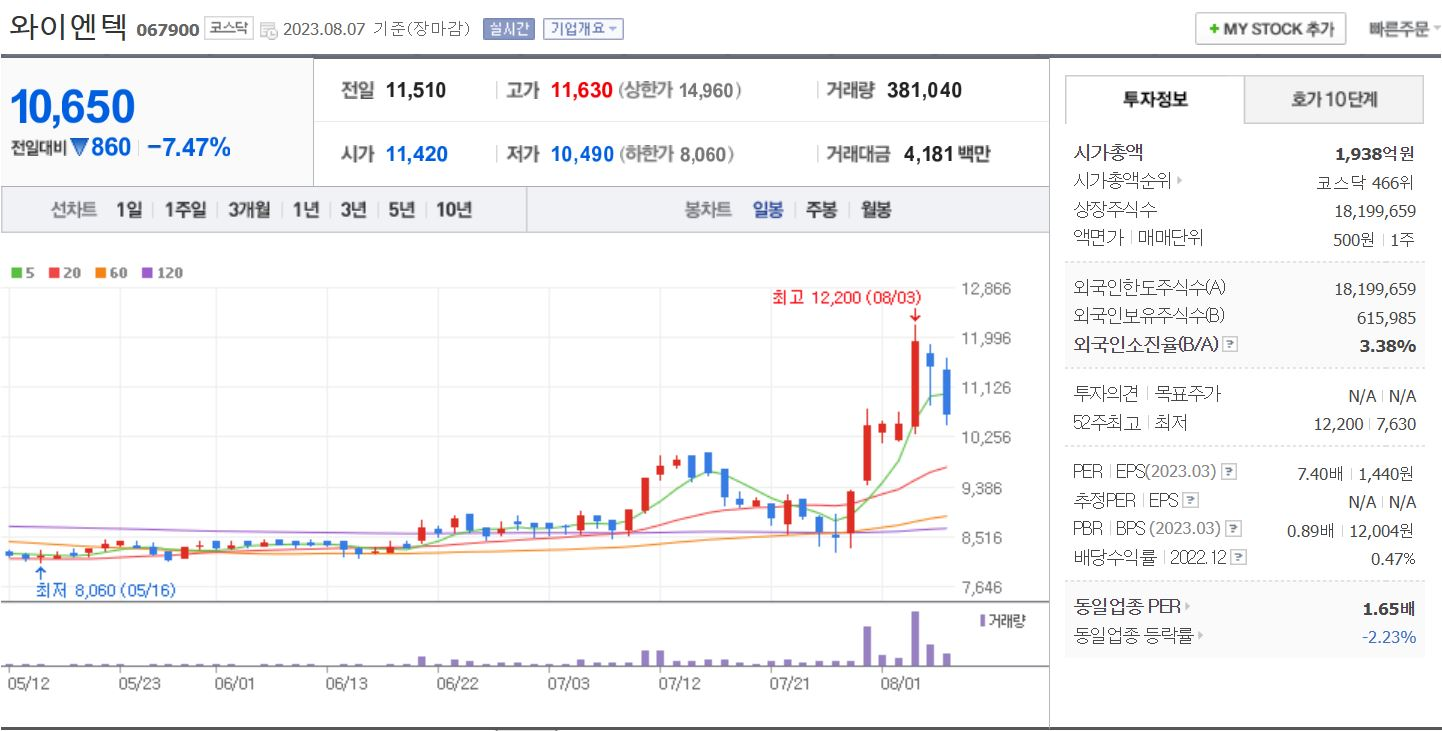
Task: Click the 실시간 badge button
Action: [509, 29]
